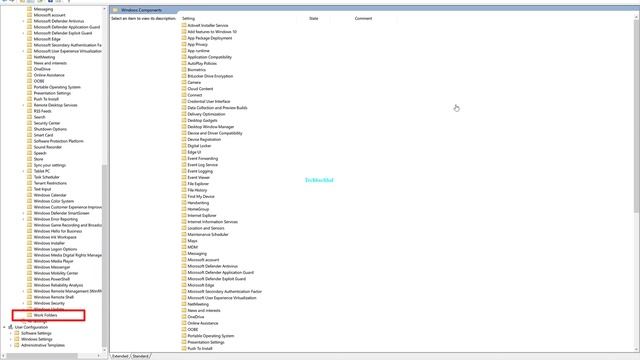Open App Package Deployment in the list
Screen dimensions: 640x360
click(209, 38)
